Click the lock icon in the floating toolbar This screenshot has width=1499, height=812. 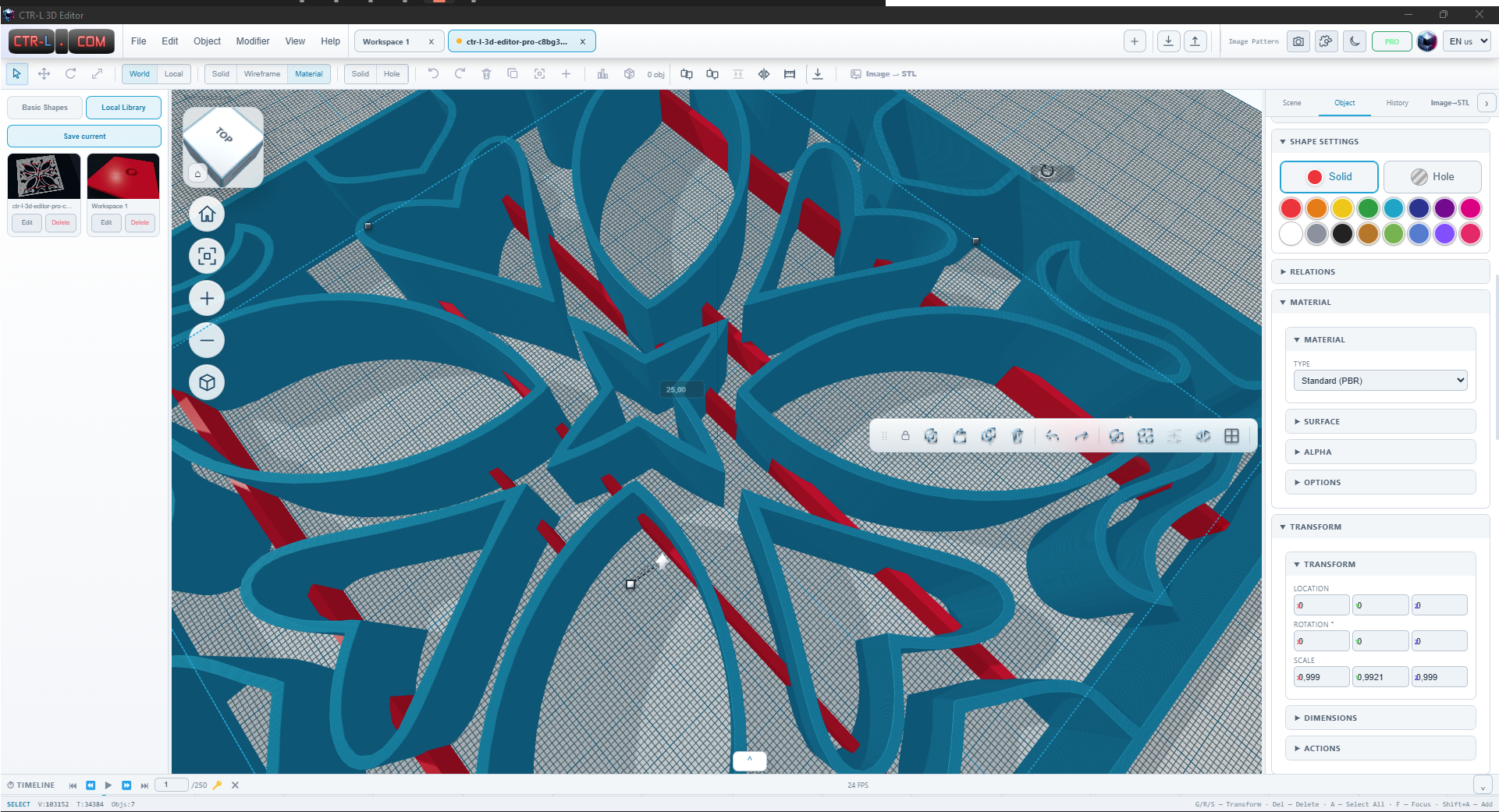tap(905, 436)
